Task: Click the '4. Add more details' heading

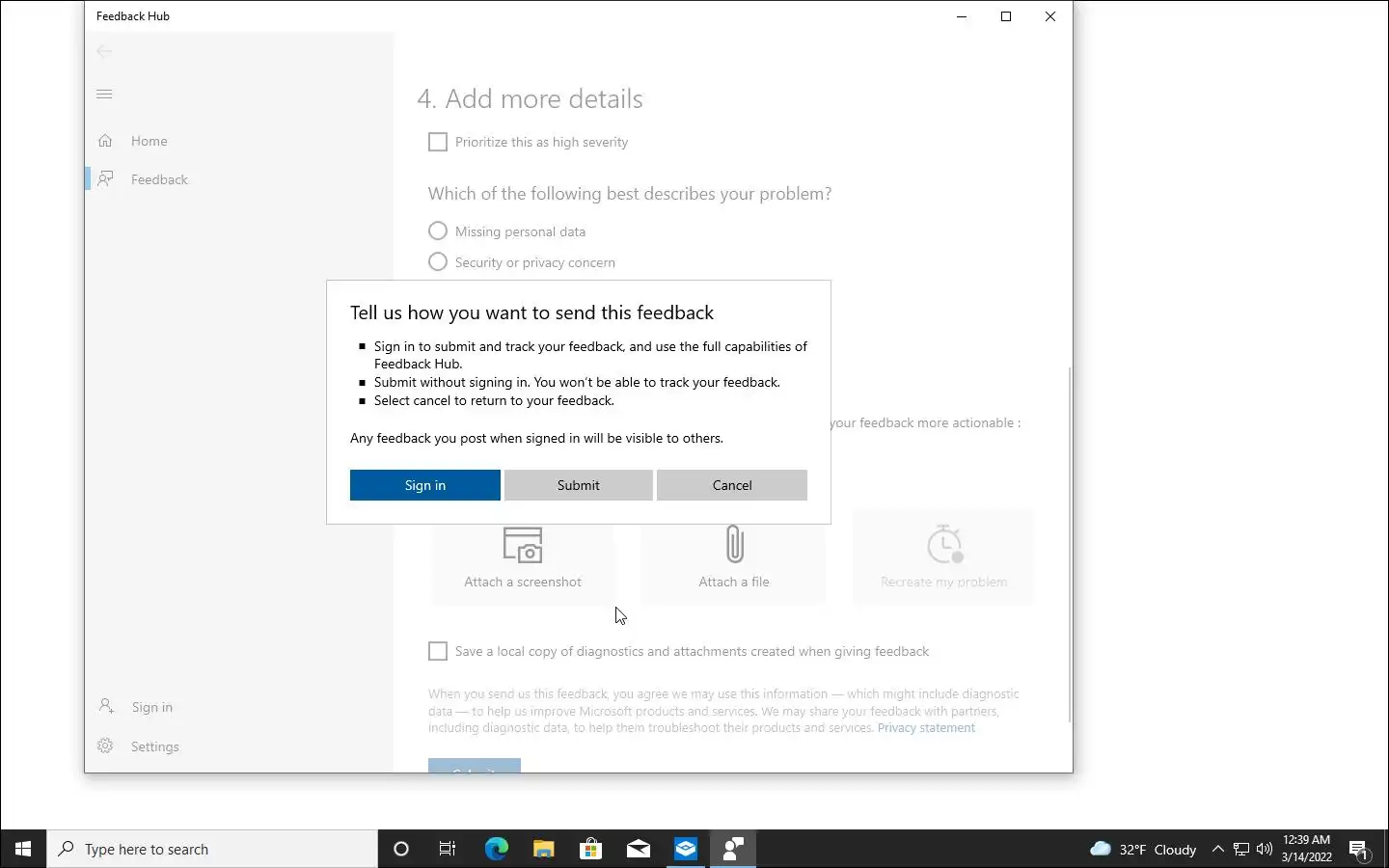Action: [x=530, y=99]
